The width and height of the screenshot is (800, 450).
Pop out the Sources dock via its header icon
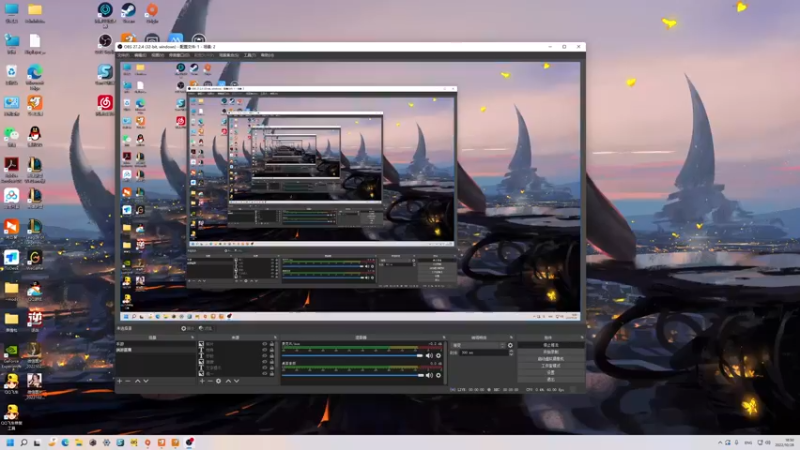coord(276,337)
